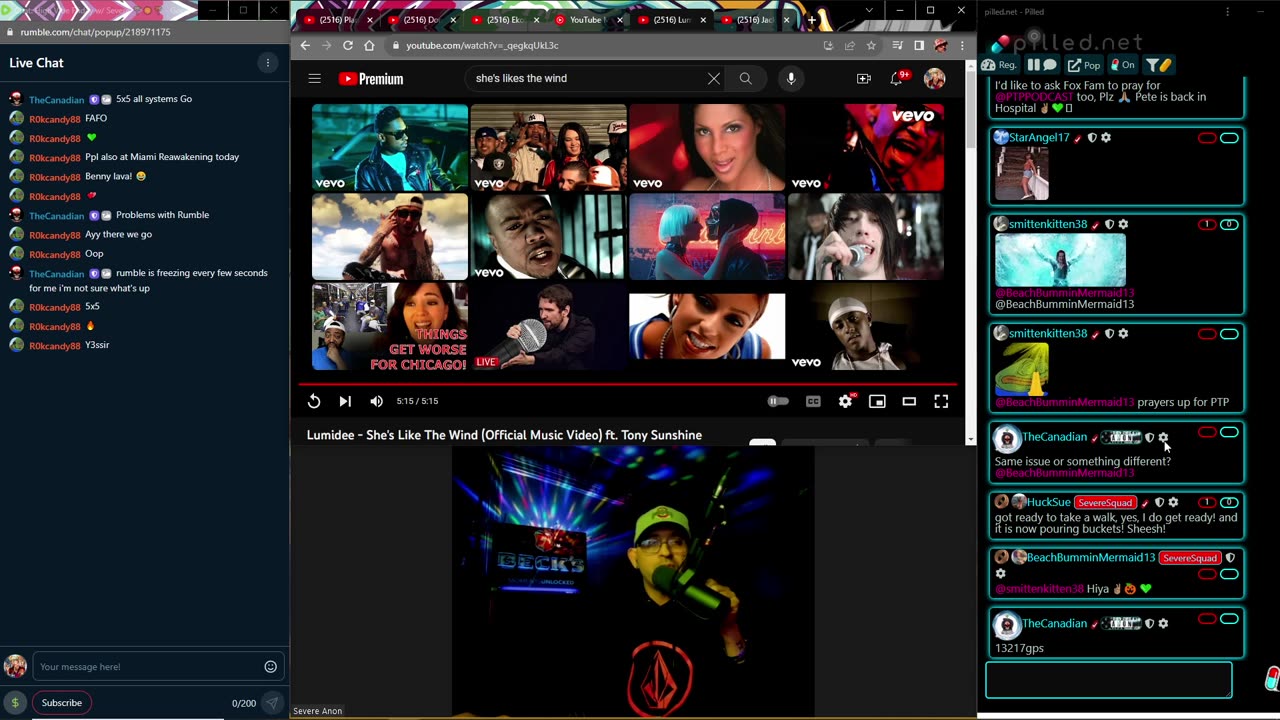Switch to '(2516) Pla' tab
1280x720 pixels.
pos(337,20)
